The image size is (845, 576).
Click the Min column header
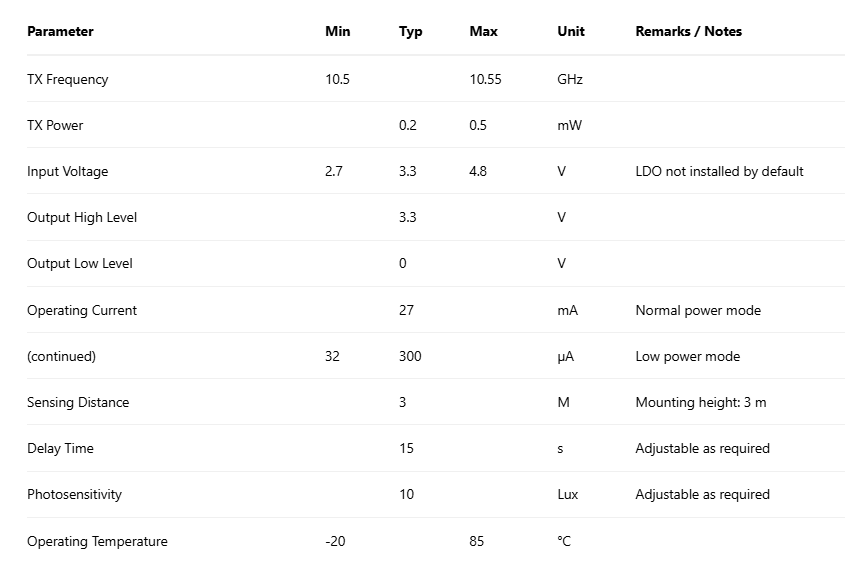click(338, 31)
